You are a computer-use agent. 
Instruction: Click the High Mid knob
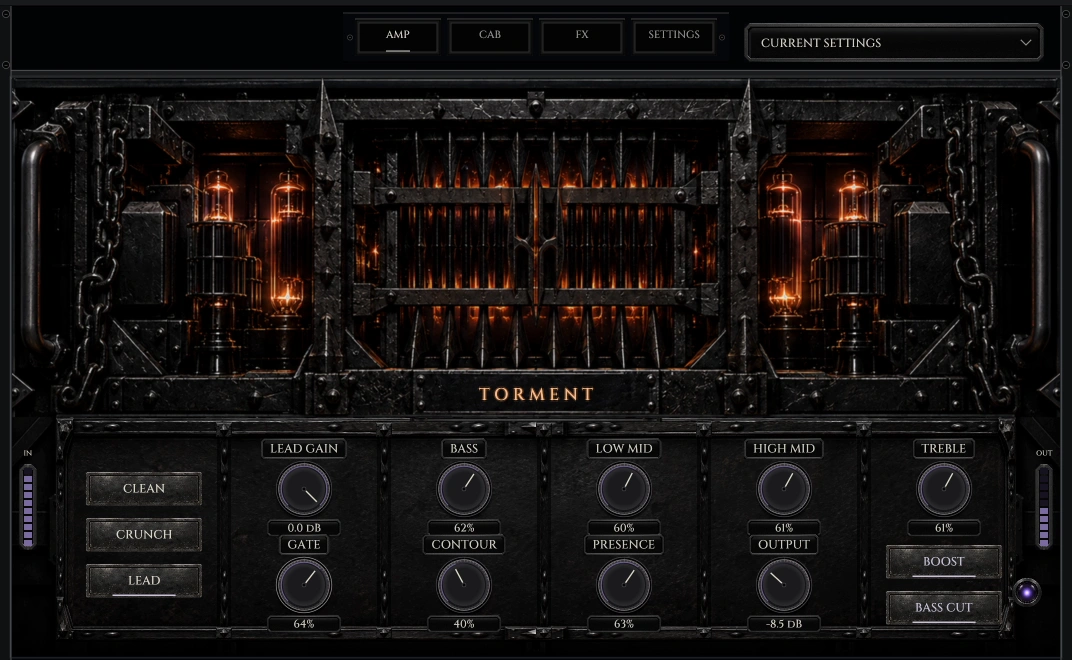pos(783,489)
